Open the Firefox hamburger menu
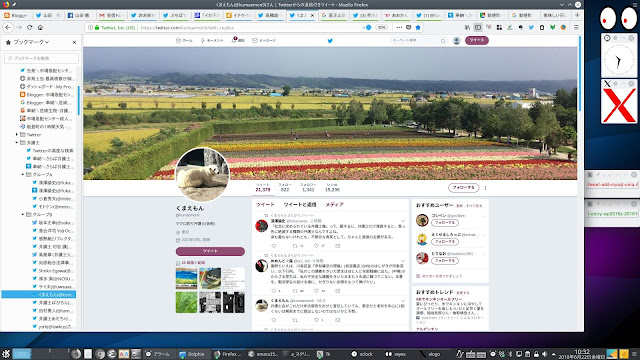Viewport: 640px width, 360px height. pyautogui.click(x=576, y=27)
